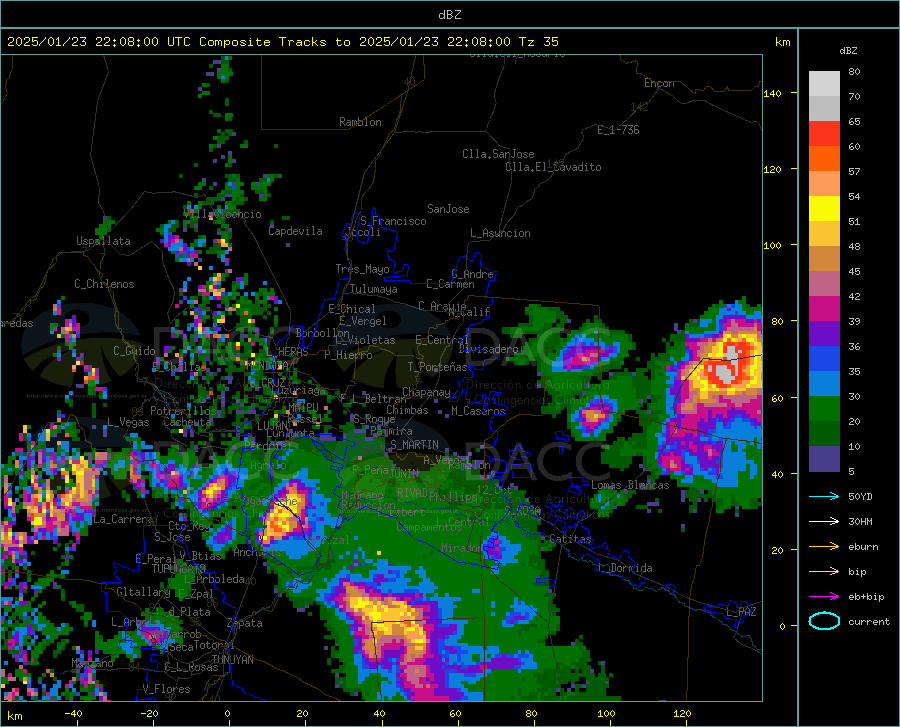This screenshot has height=727, width=900.
Task: Click the 'current' legend label
Action: pyautogui.click(x=869, y=621)
